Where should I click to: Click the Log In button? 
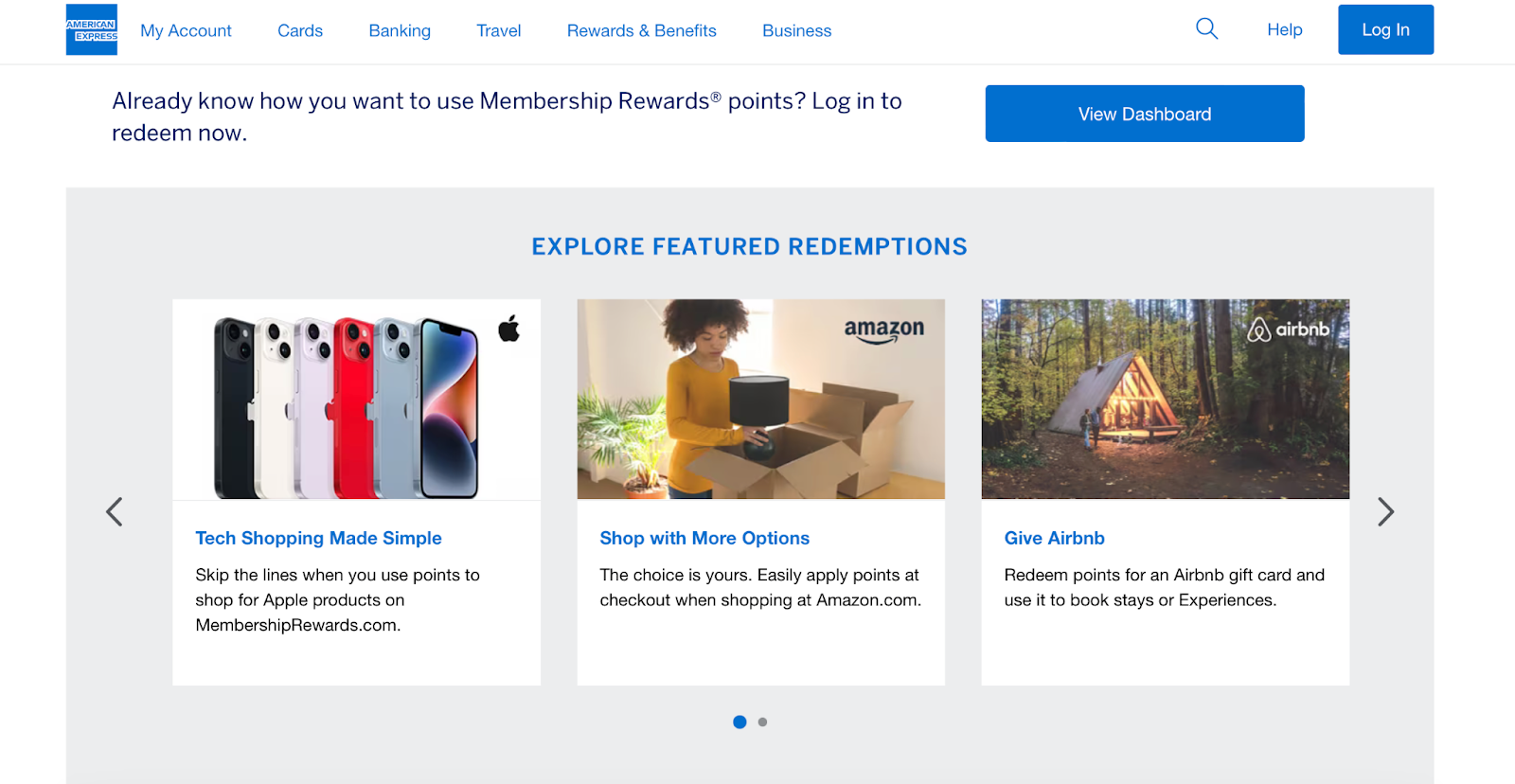[1385, 30]
